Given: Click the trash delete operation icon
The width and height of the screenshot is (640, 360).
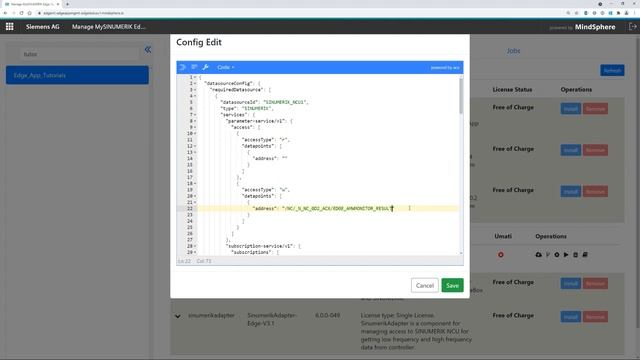Looking at the screenshot, I should point(576,255).
